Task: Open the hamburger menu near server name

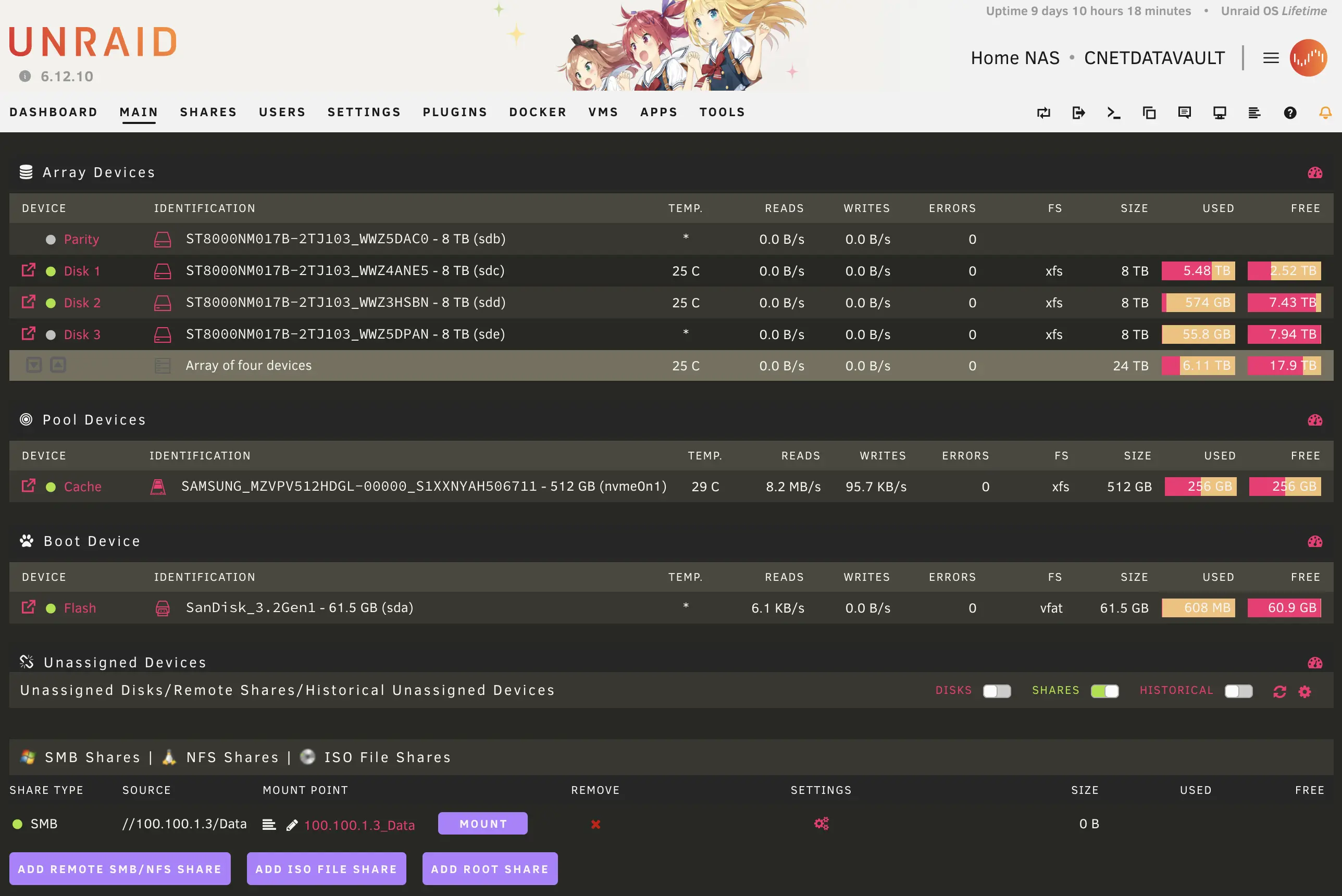Action: [x=1271, y=58]
